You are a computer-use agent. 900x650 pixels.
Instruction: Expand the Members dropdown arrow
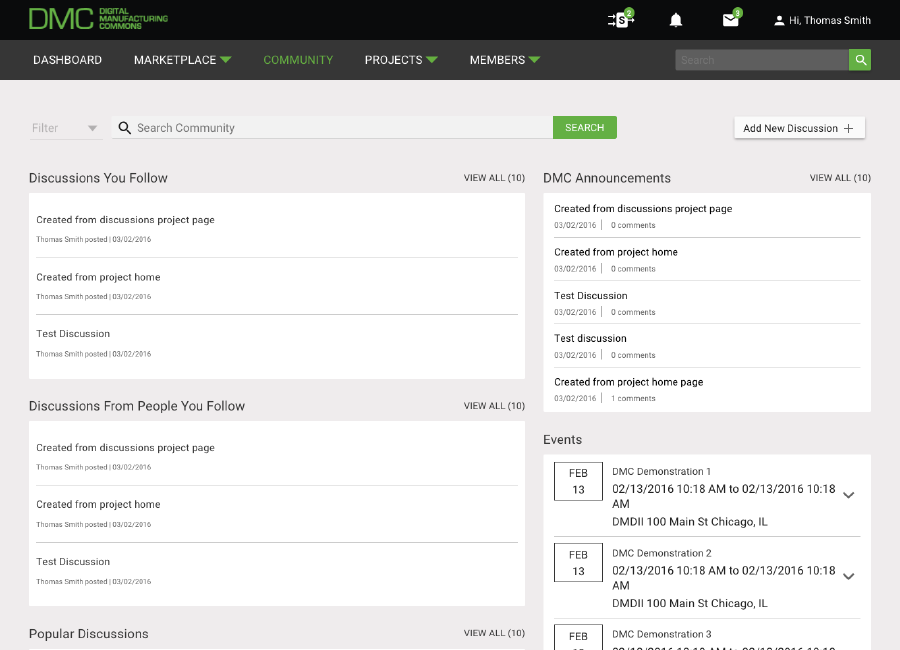(534, 59)
